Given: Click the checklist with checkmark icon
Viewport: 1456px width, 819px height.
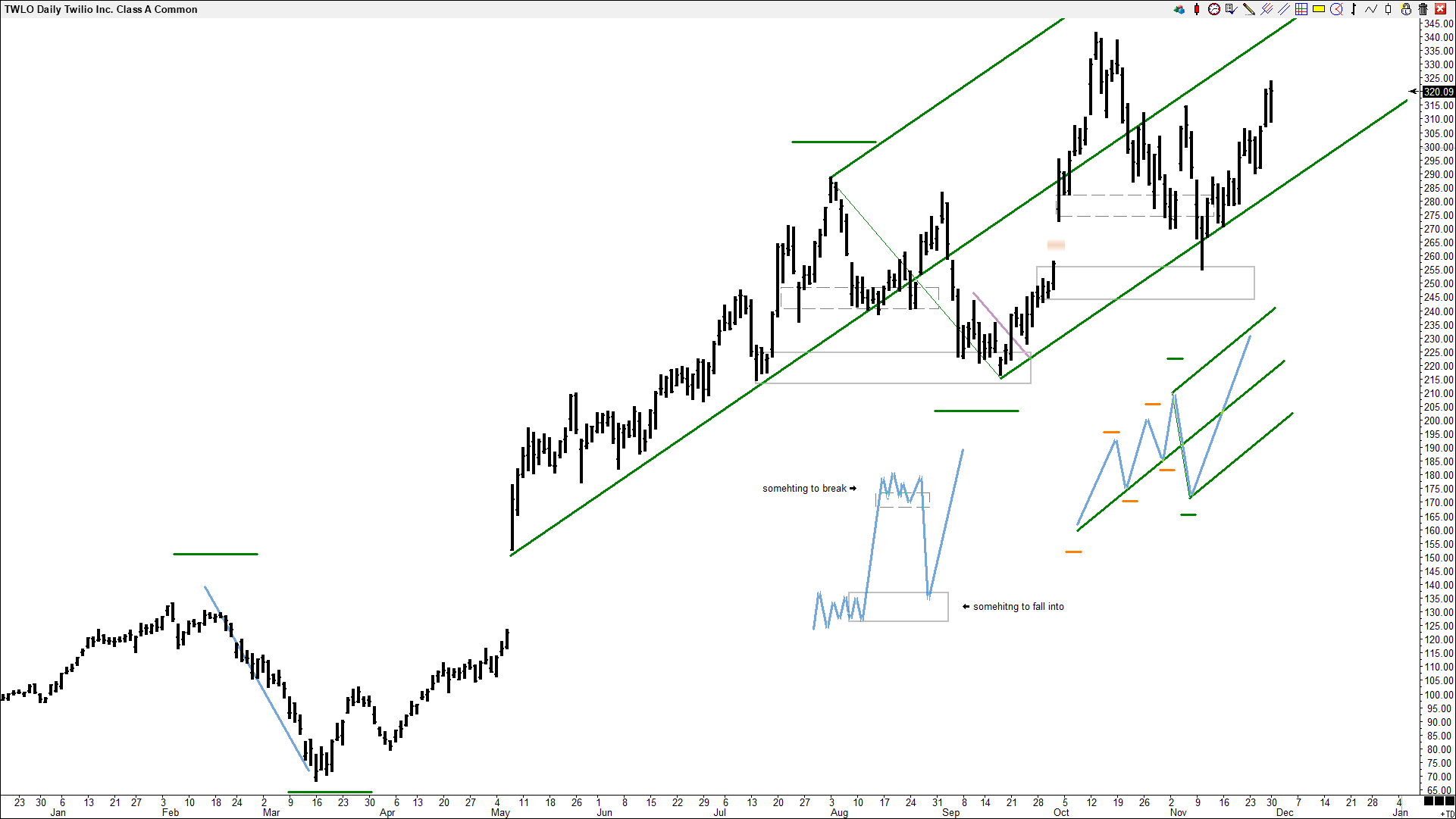Looking at the screenshot, I should click(1231, 9).
